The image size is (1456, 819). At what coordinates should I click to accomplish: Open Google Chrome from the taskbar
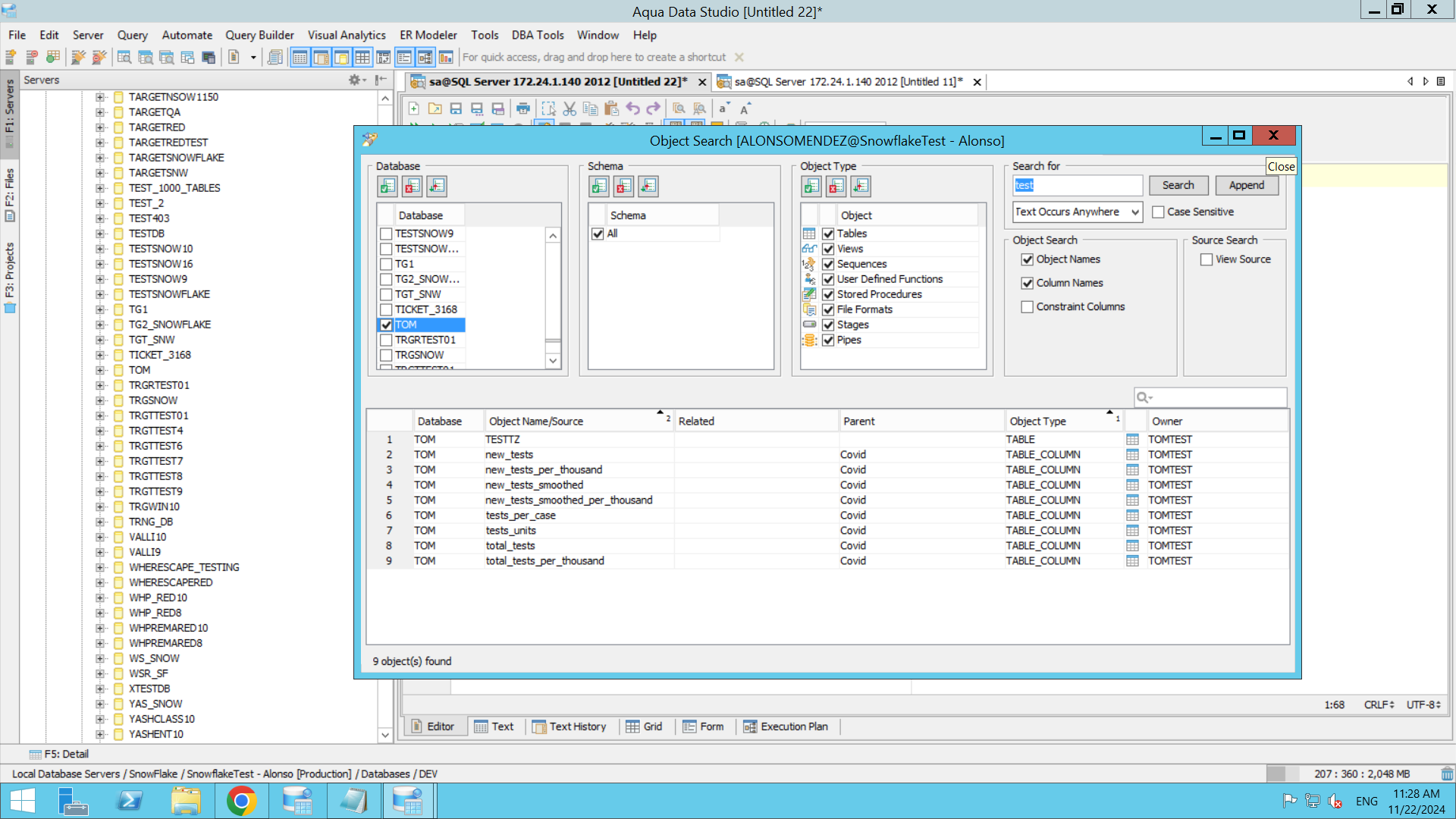tap(241, 801)
